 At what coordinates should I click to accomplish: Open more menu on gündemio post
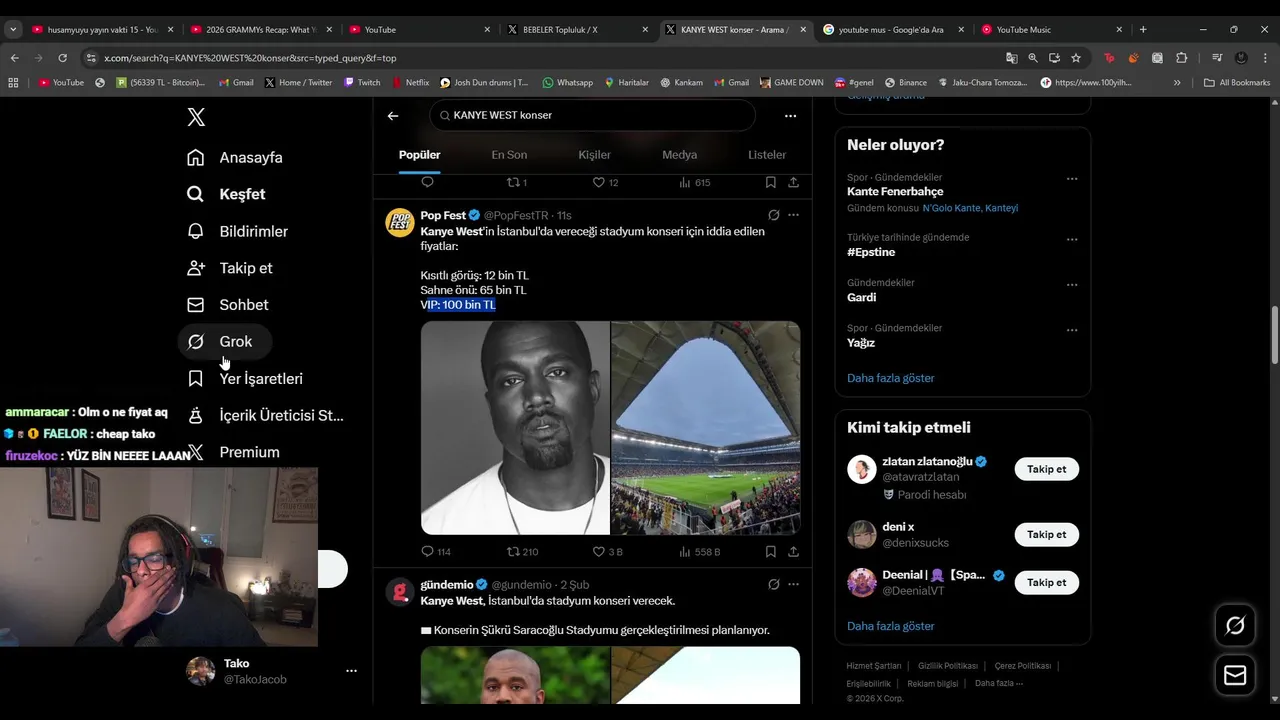[793, 584]
